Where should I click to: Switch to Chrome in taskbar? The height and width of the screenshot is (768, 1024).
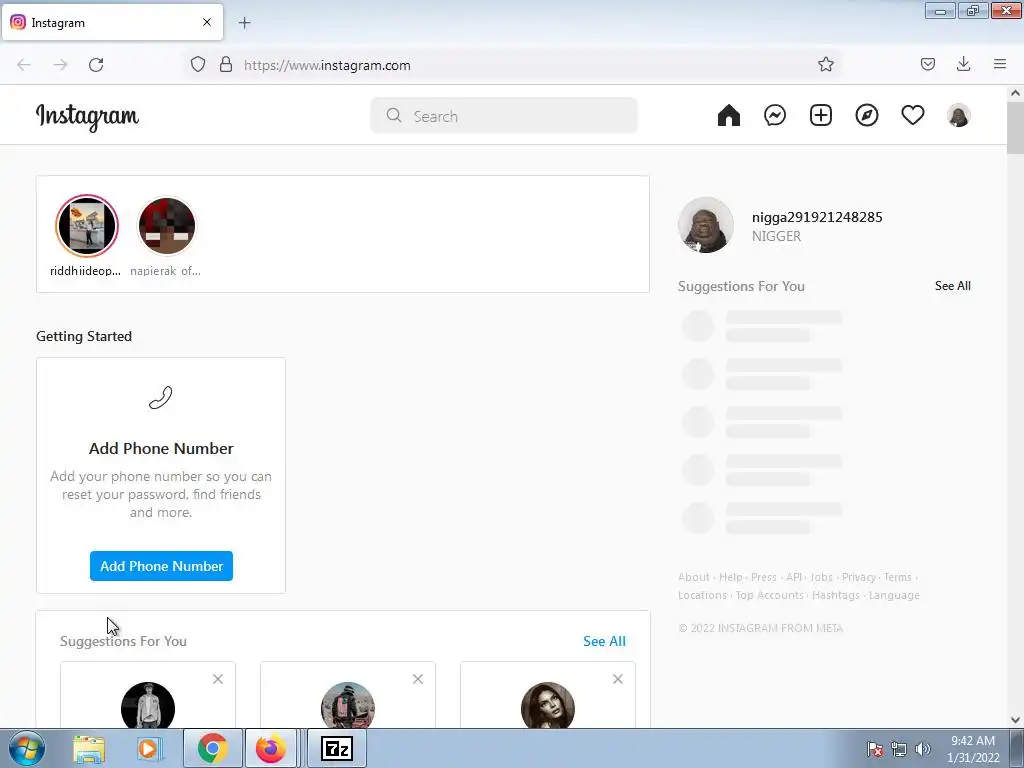(x=212, y=748)
